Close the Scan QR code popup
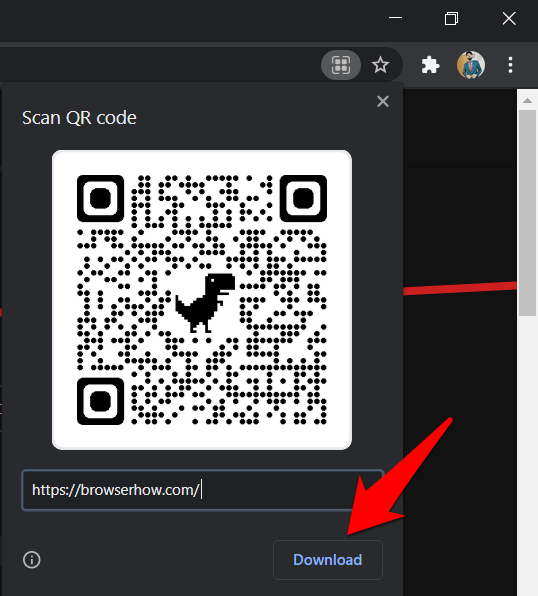This screenshot has width=538, height=596. (x=382, y=101)
